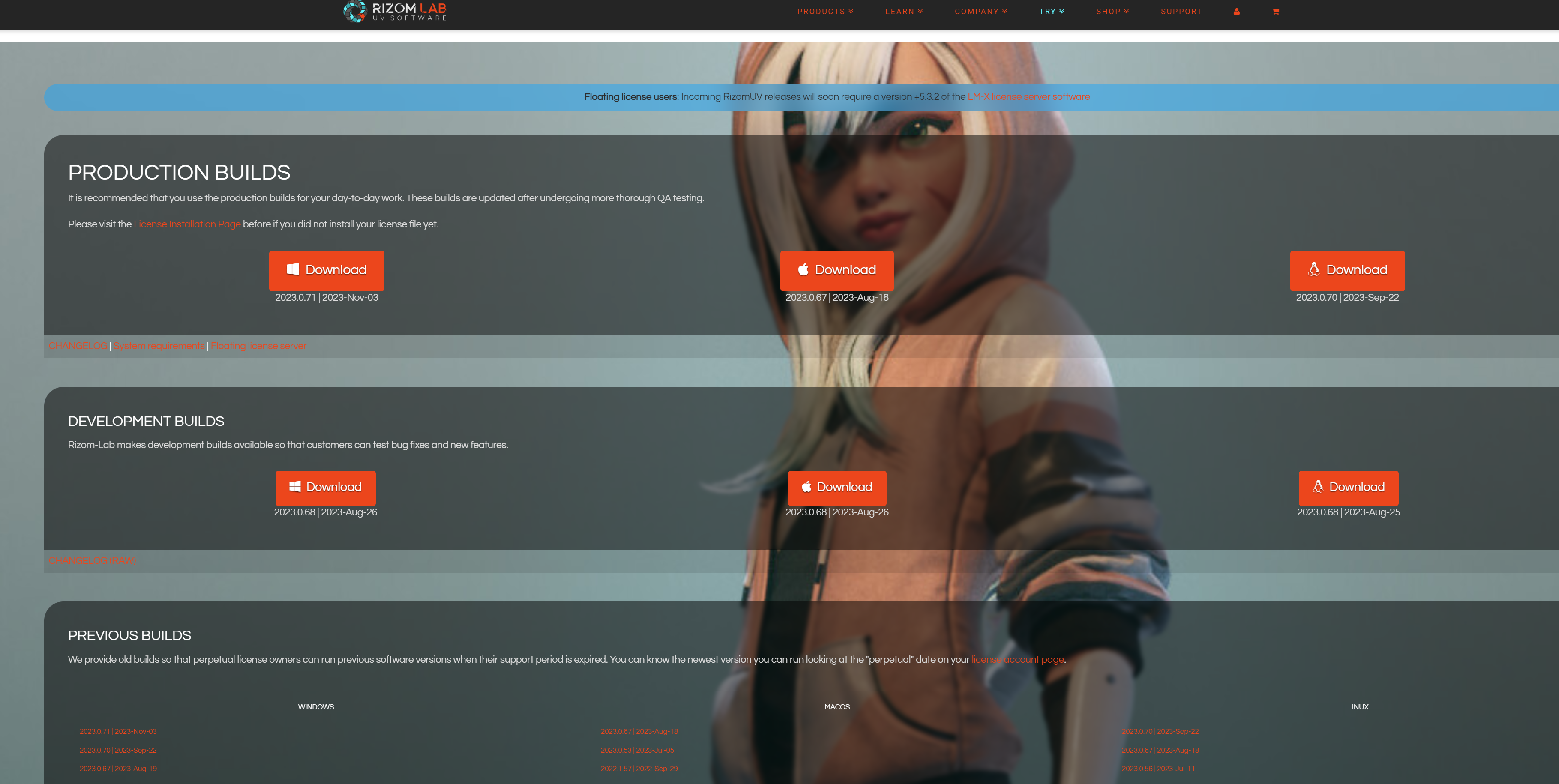Open the CHANGELOG (RAW) link

click(92, 561)
